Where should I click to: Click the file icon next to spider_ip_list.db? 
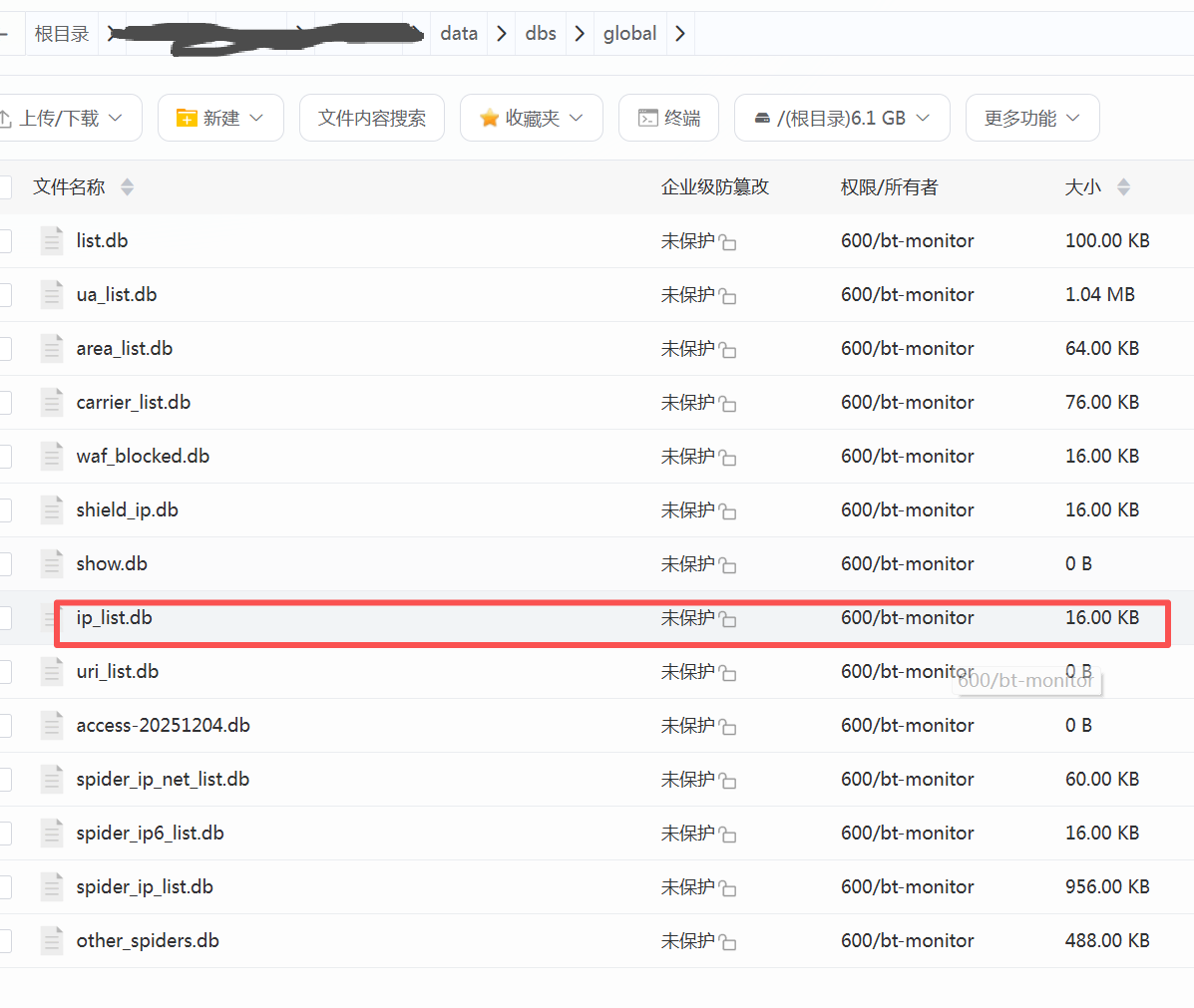click(x=51, y=886)
